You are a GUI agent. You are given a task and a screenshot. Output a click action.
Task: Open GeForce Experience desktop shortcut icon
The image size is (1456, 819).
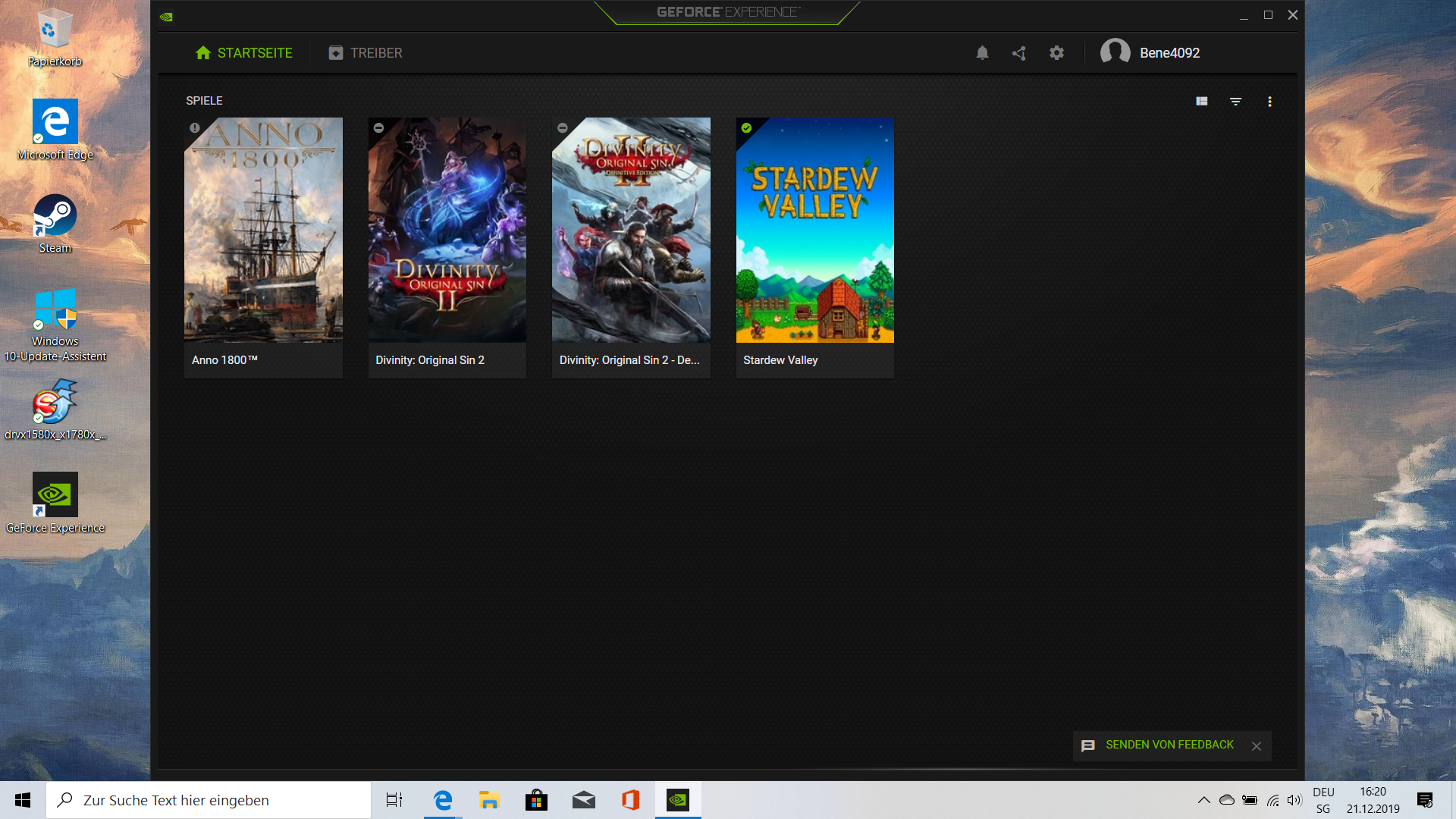tap(55, 495)
